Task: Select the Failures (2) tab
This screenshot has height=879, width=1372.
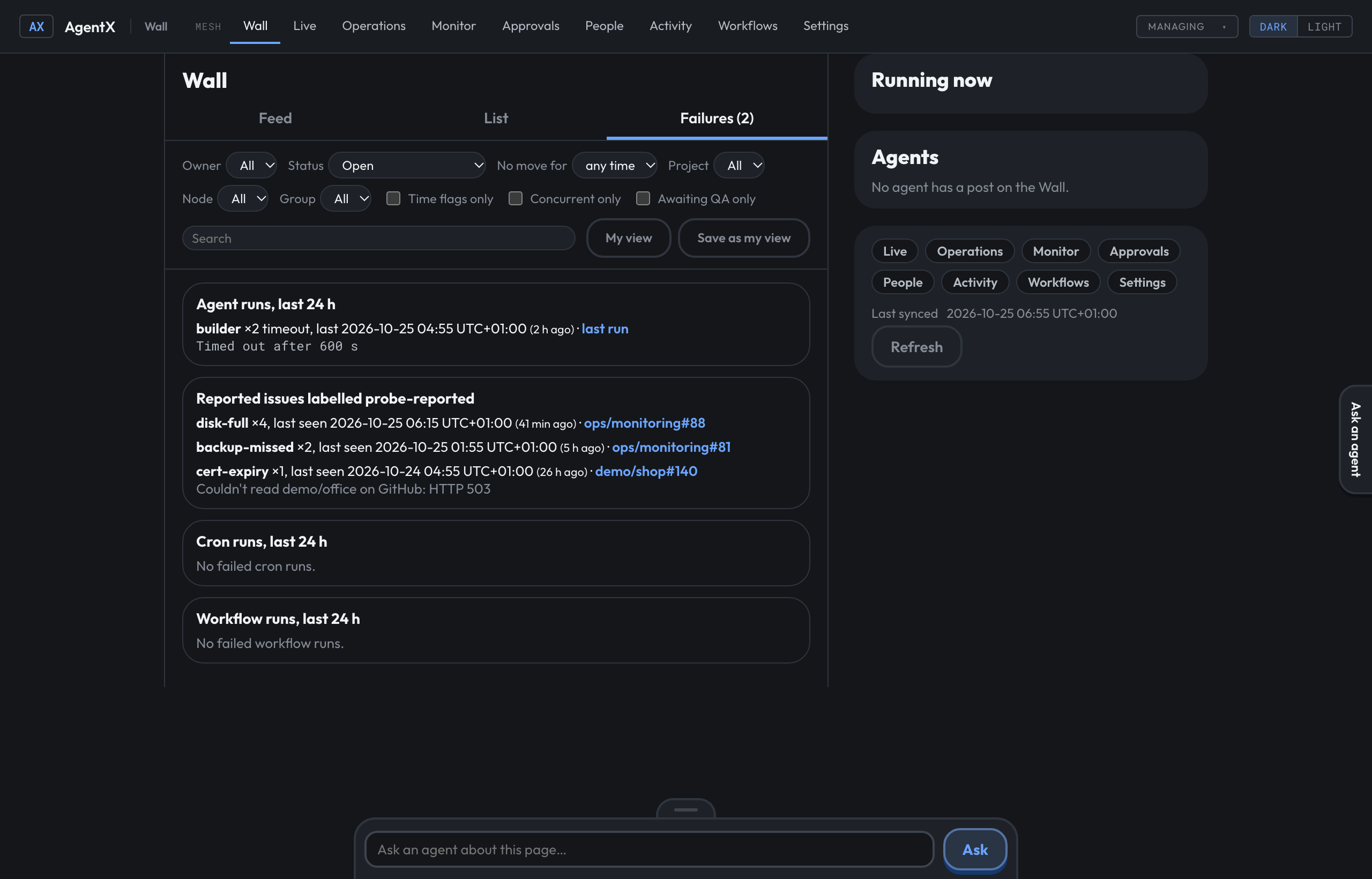Action: click(717, 118)
